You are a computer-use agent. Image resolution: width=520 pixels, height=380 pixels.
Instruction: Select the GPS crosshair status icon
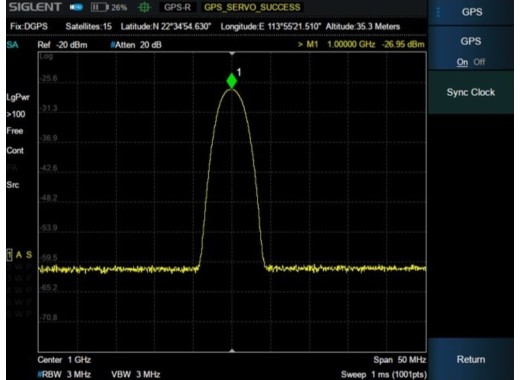point(144,7)
